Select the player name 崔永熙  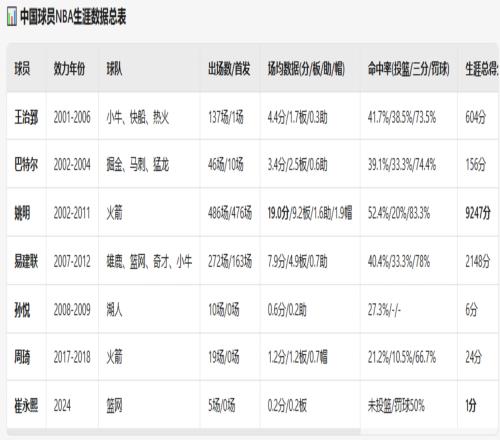tap(26, 406)
